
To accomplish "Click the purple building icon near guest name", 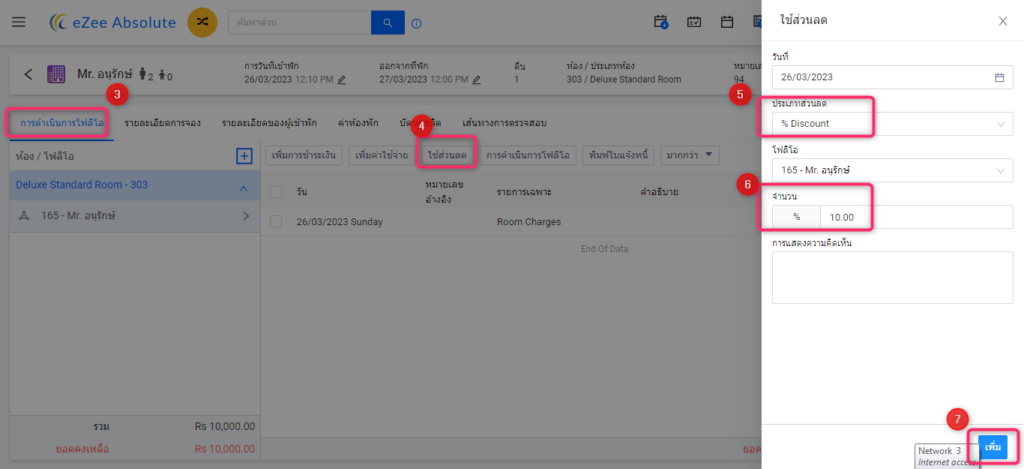I will coord(56,74).
